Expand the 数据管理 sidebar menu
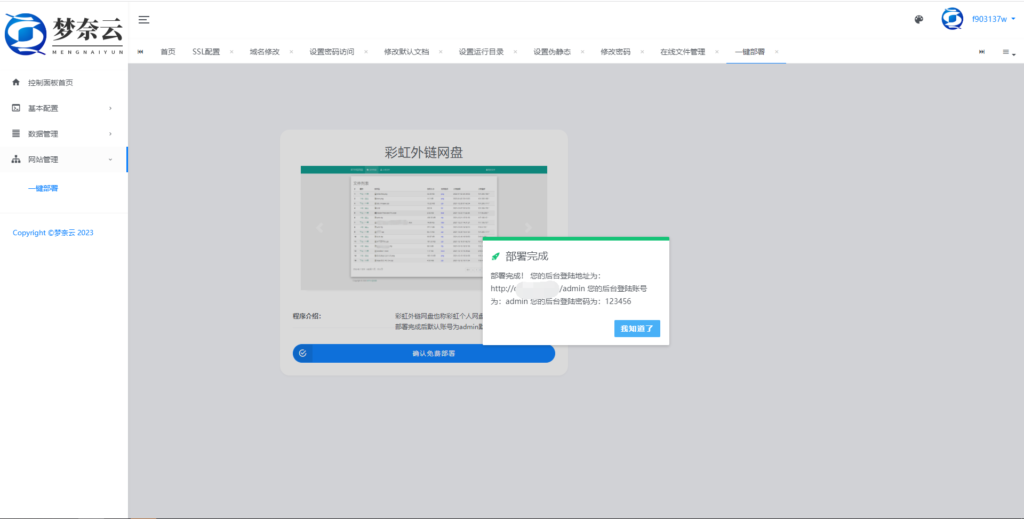 pyautogui.click(x=64, y=133)
